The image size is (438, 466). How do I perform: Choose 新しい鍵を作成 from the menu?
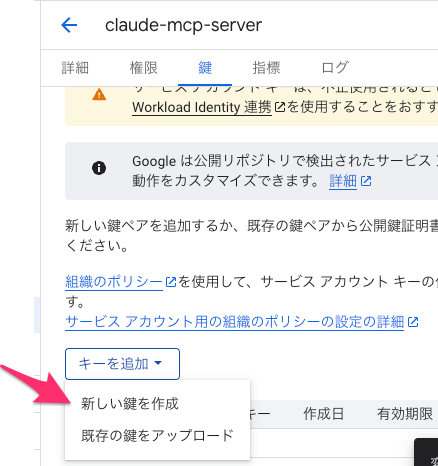pyautogui.click(x=157, y=404)
